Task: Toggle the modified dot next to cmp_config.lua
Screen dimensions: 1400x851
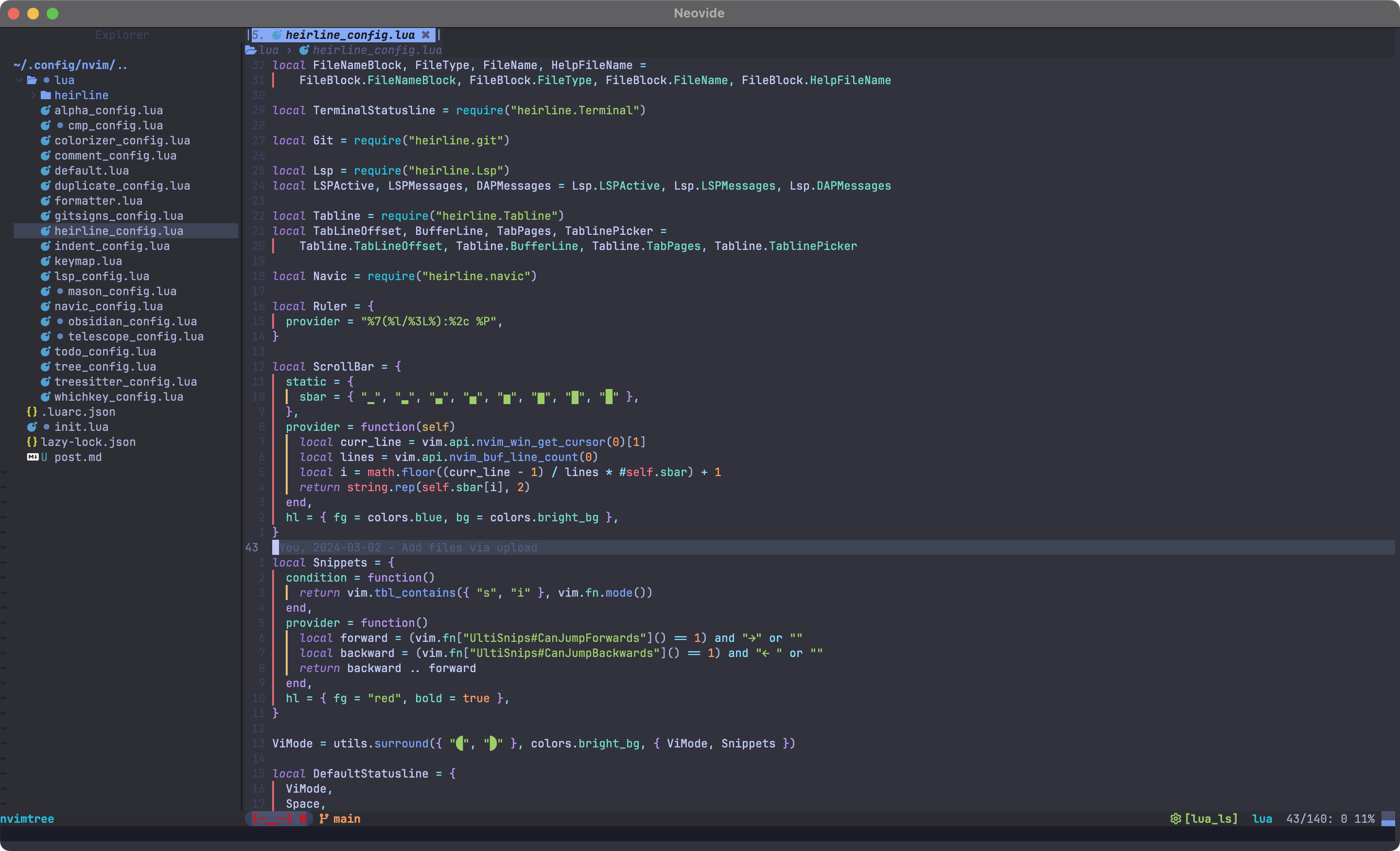Action: (60, 125)
